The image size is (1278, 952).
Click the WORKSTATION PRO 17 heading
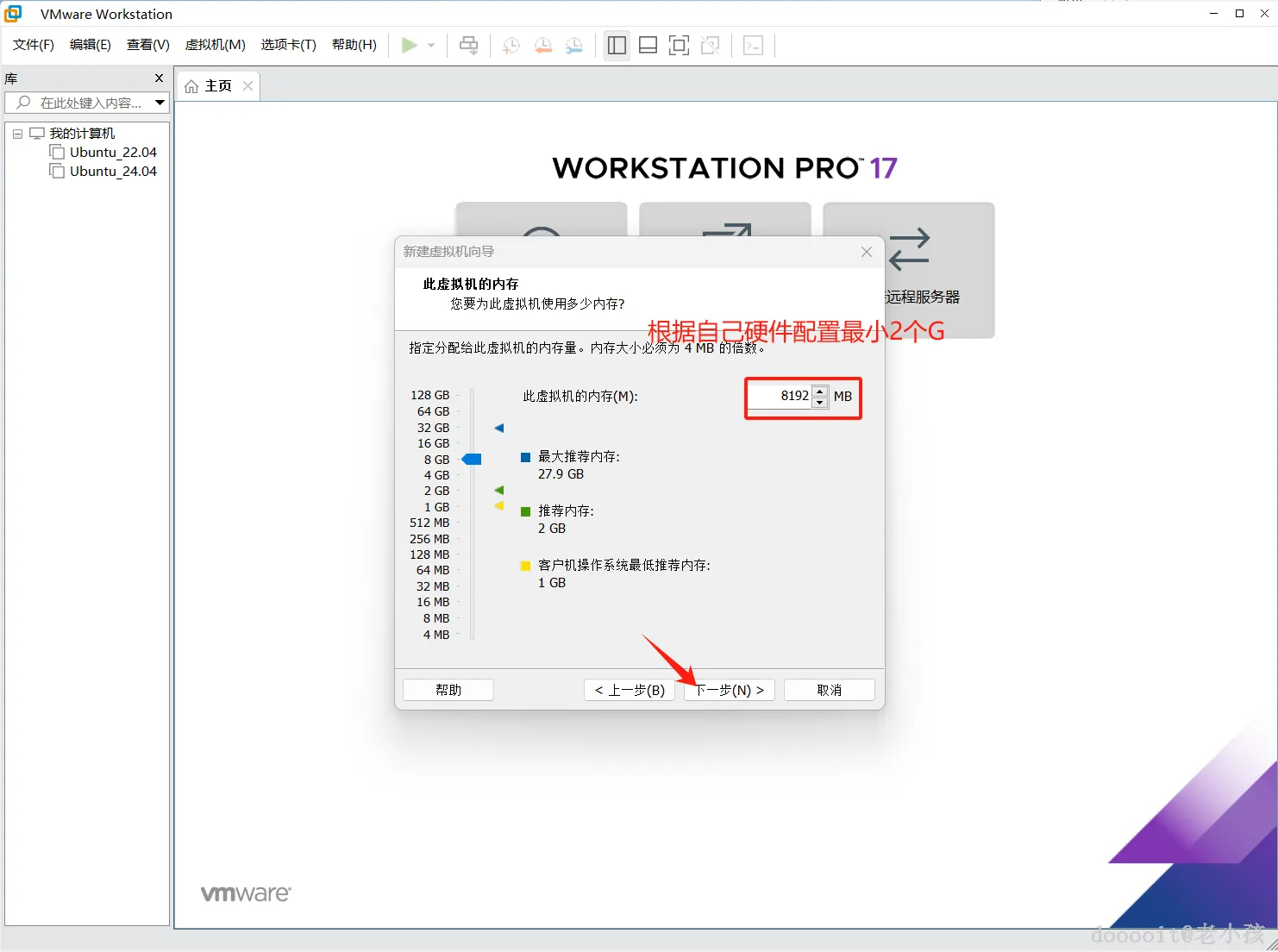click(x=725, y=167)
